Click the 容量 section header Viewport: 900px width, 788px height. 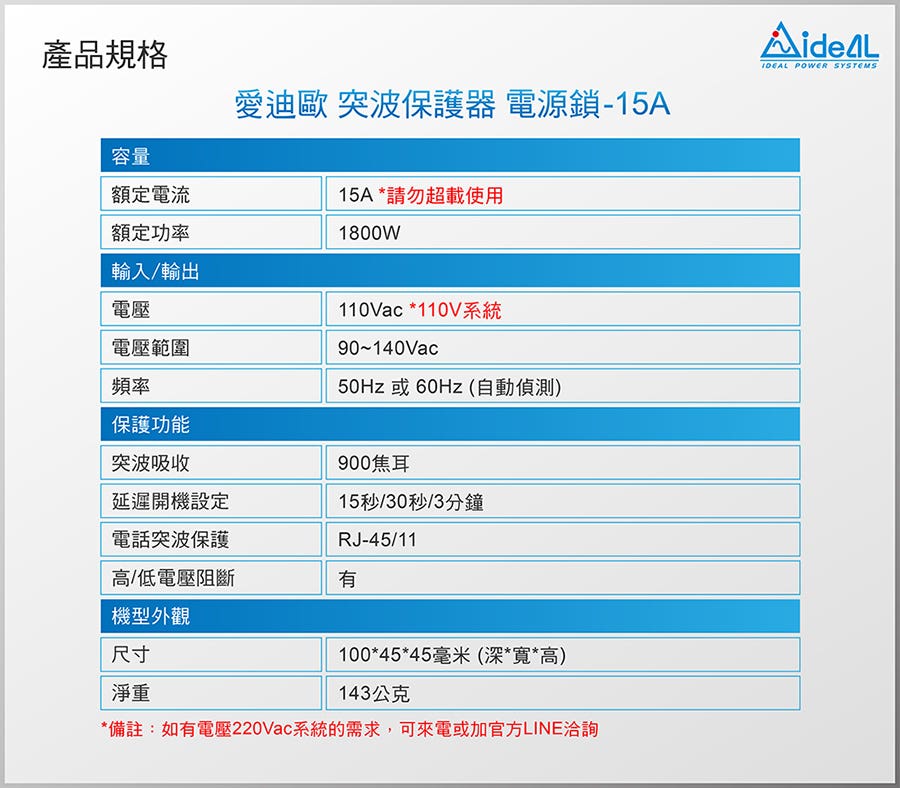click(450, 155)
